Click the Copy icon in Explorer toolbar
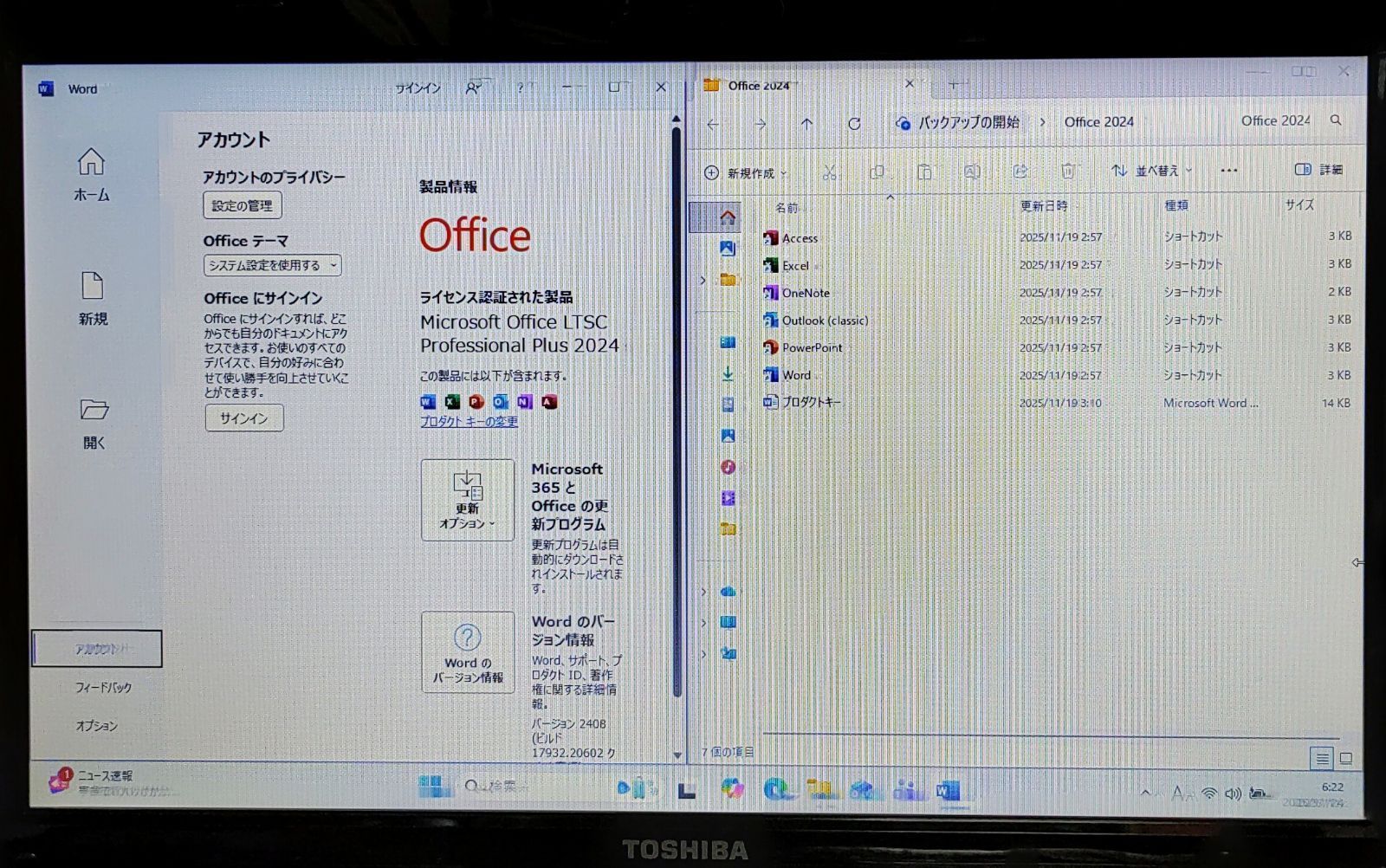The image size is (1386, 868). coord(877,172)
